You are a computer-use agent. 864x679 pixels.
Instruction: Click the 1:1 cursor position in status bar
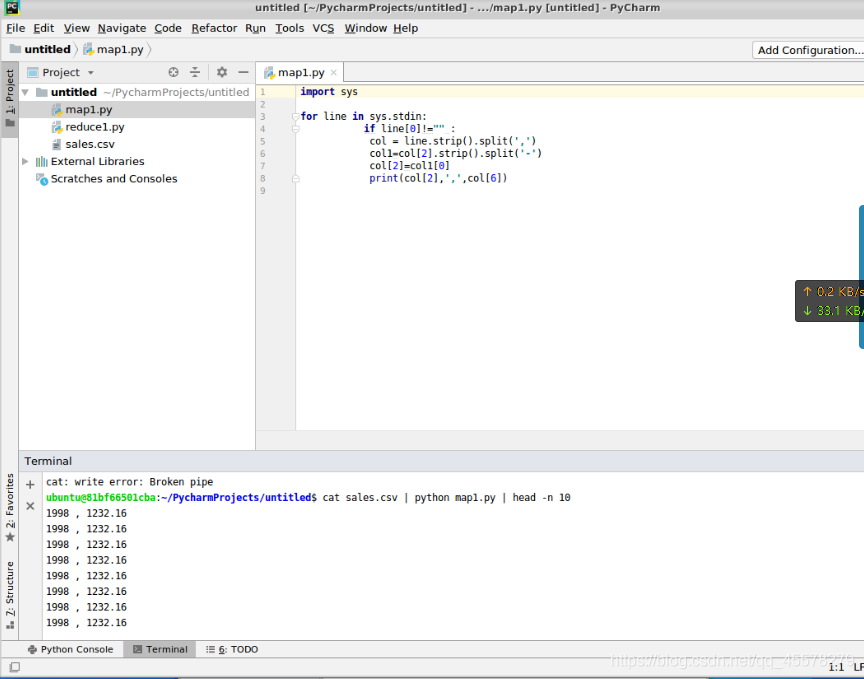pyautogui.click(x=836, y=667)
